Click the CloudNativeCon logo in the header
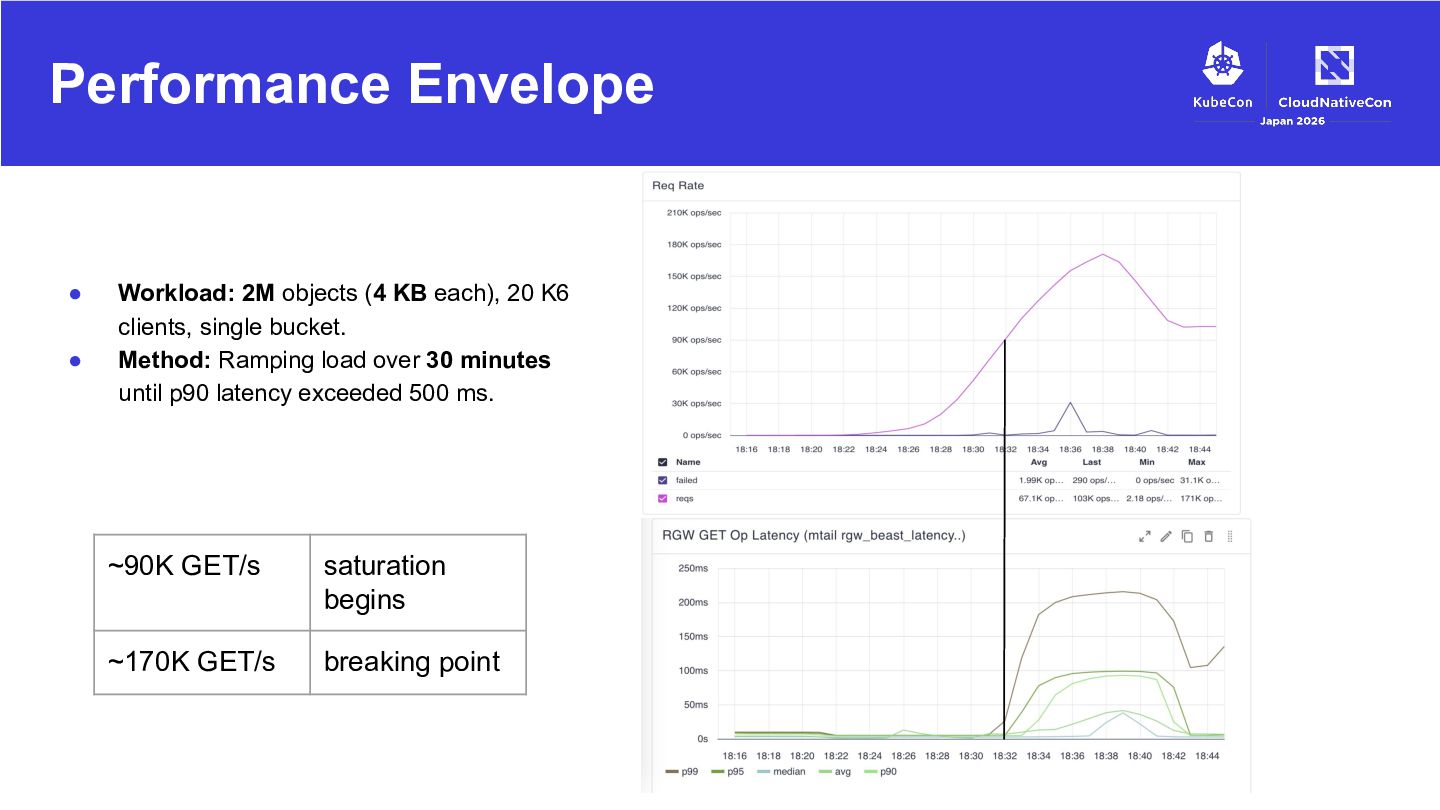The image size is (1440, 810). [1334, 77]
